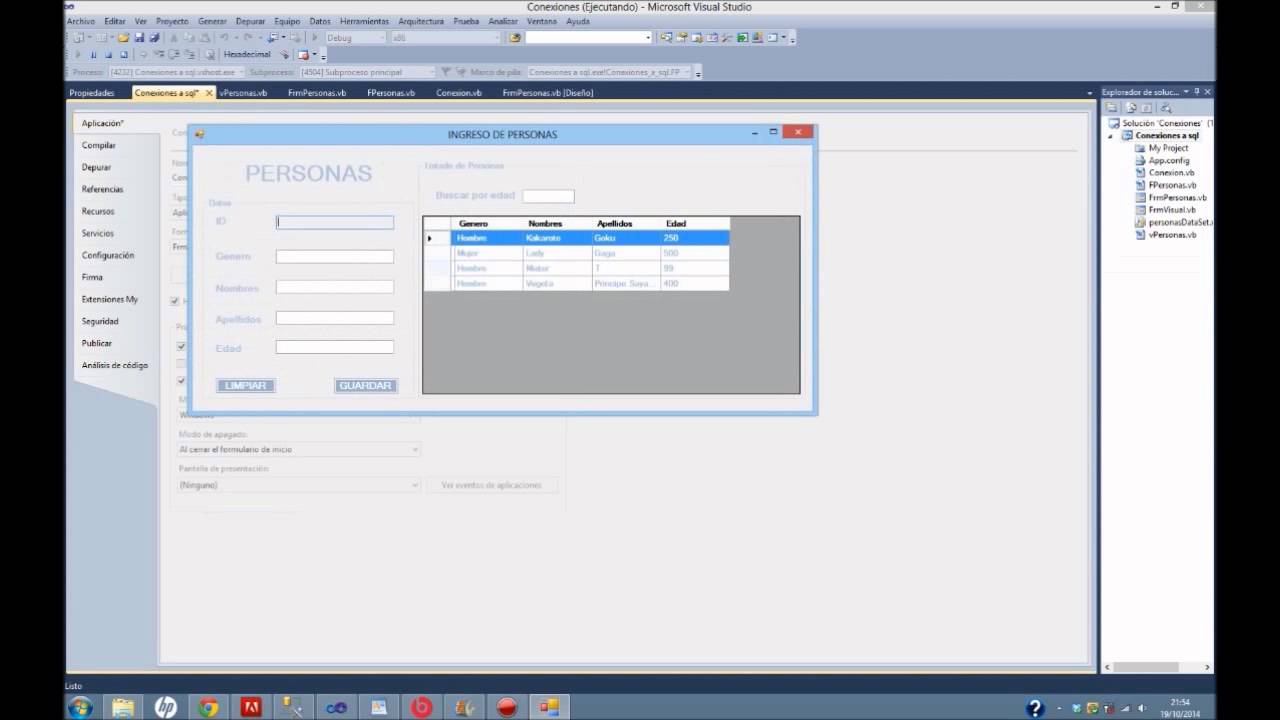Open the find combo box dropdown arrow
The width and height of the screenshot is (1280, 720).
pyautogui.click(x=648, y=38)
